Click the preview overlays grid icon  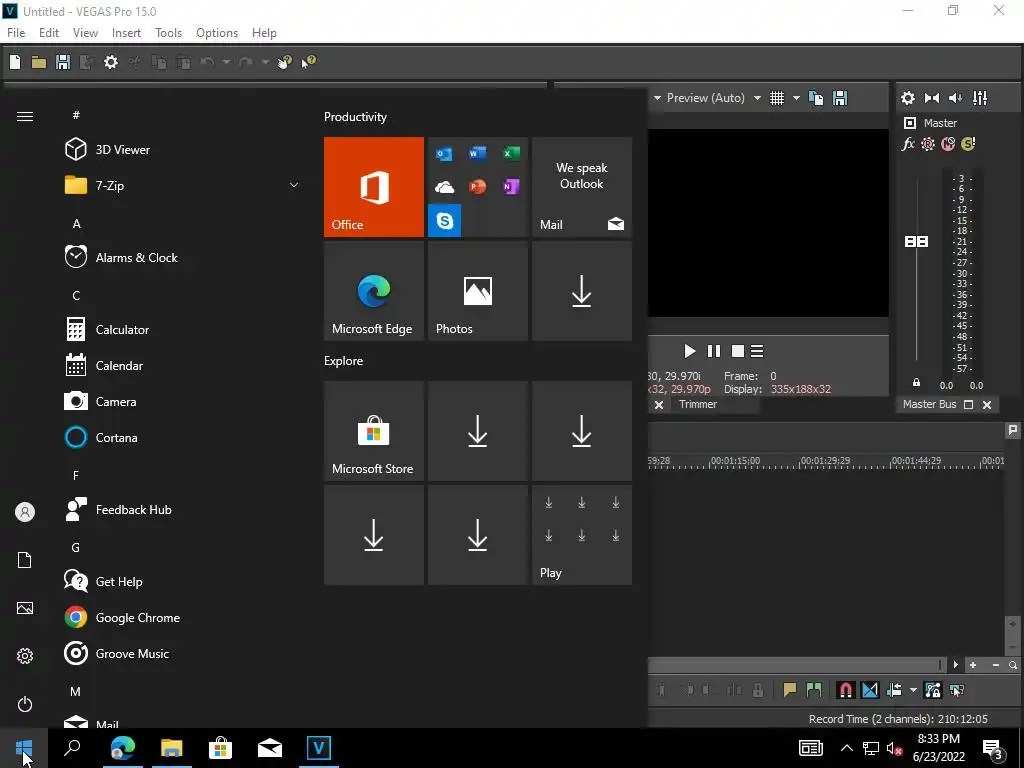776,98
